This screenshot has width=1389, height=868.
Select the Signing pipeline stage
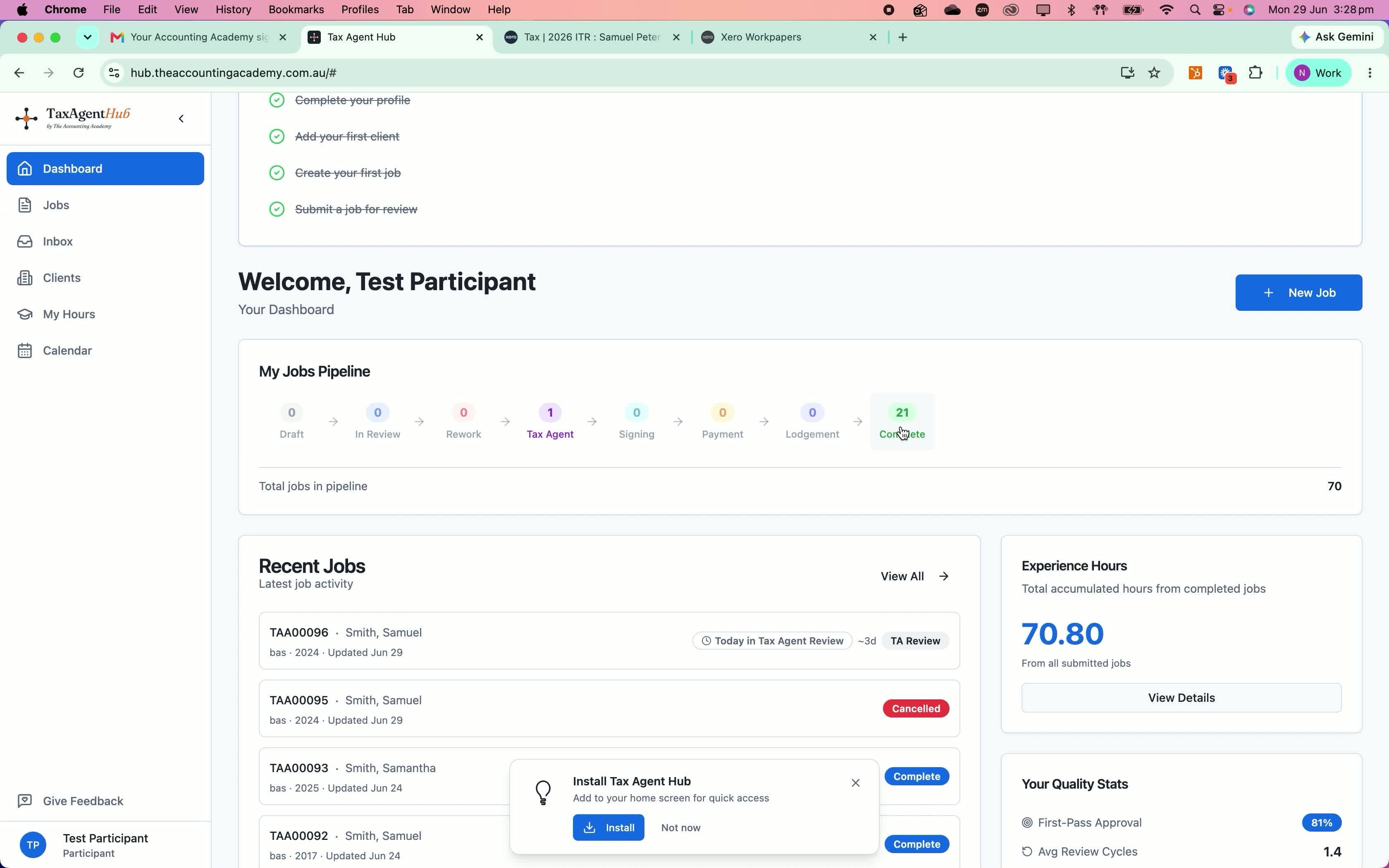tap(637, 421)
